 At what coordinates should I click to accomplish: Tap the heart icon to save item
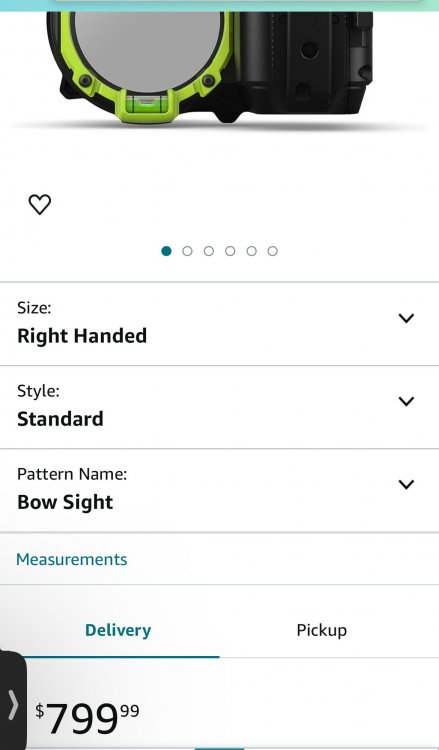pos(40,205)
